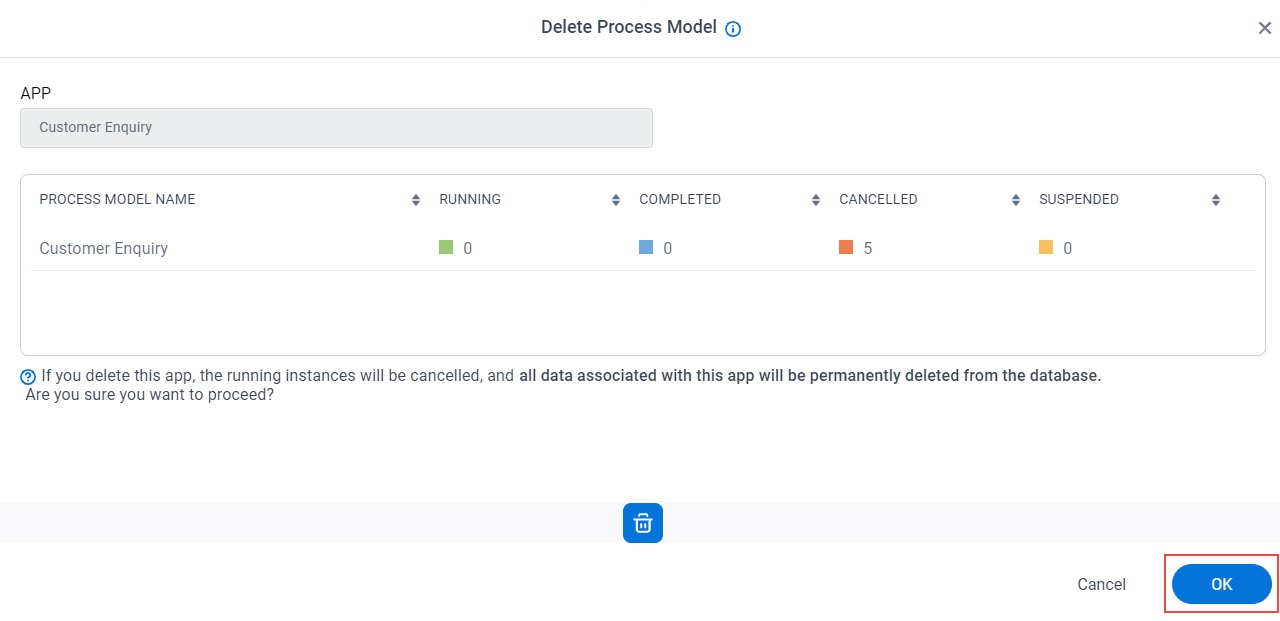
Task: Click the APP Customer Enquiry input field
Action: [x=336, y=128]
